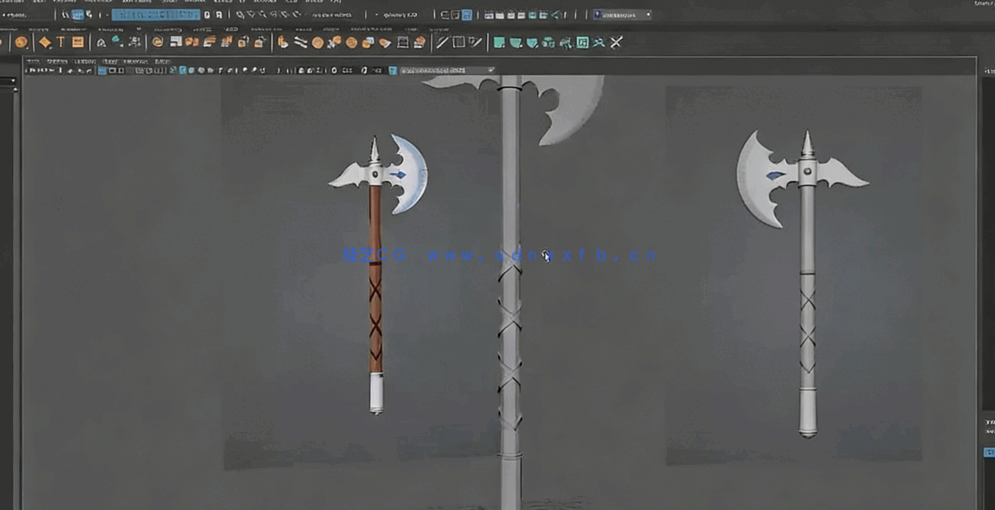
Task: Click the orange square icon right of the T tool
Action: point(78,43)
